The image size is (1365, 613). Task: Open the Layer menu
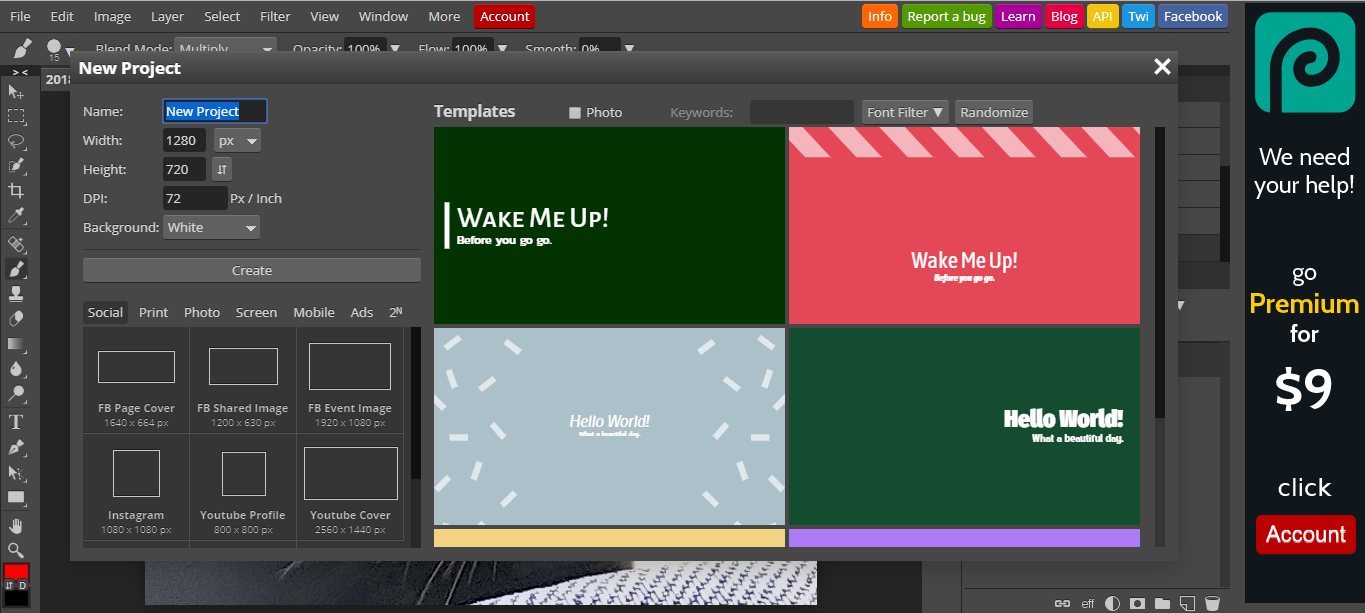click(167, 16)
